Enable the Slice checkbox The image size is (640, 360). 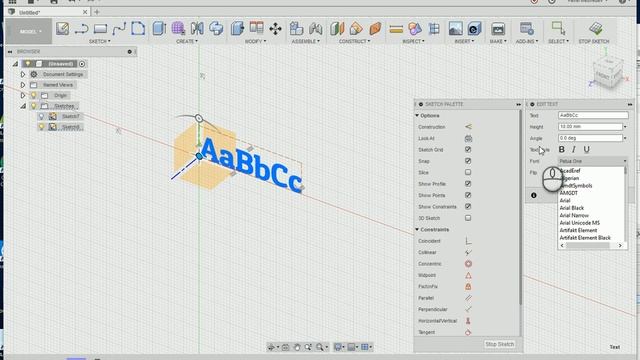468,173
